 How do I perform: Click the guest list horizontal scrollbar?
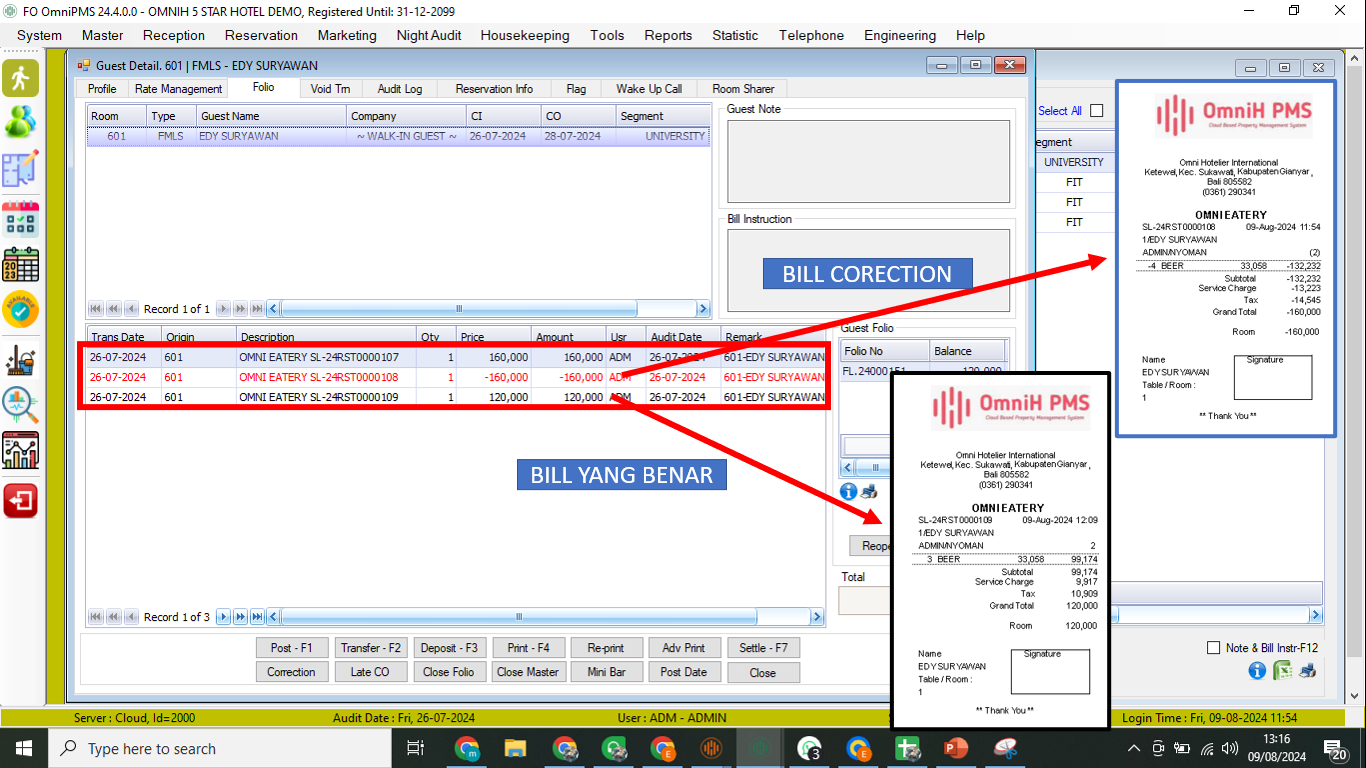click(x=488, y=309)
